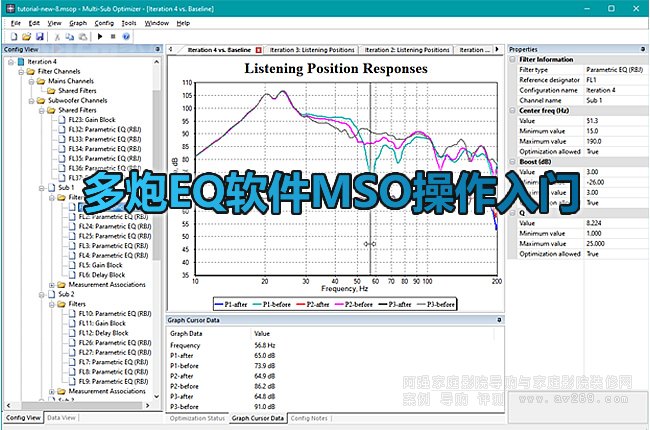Open the Tools menu
The width and height of the screenshot is (650, 430).
click(129, 23)
